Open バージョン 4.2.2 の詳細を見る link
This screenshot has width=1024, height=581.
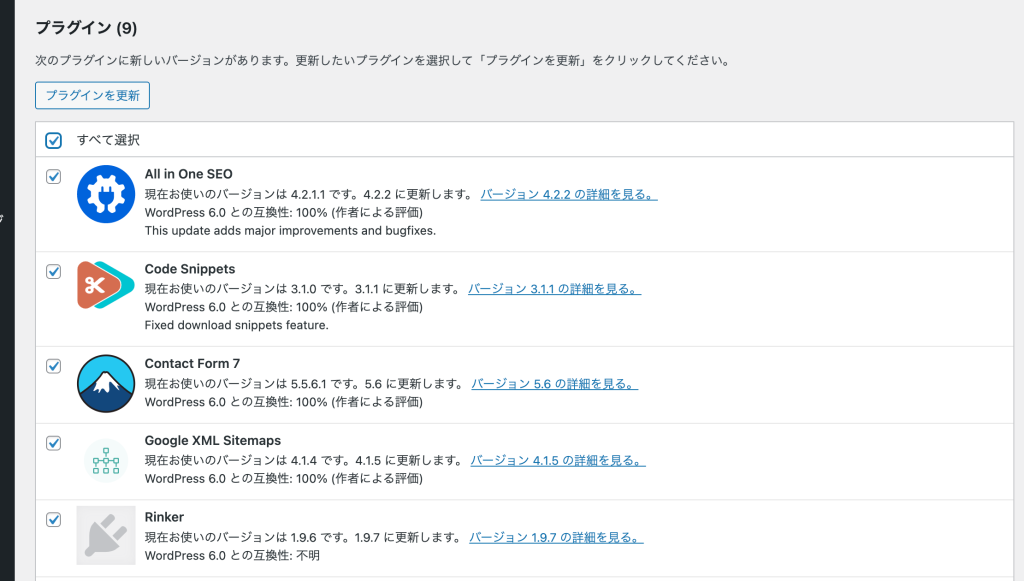pyautogui.click(x=569, y=195)
